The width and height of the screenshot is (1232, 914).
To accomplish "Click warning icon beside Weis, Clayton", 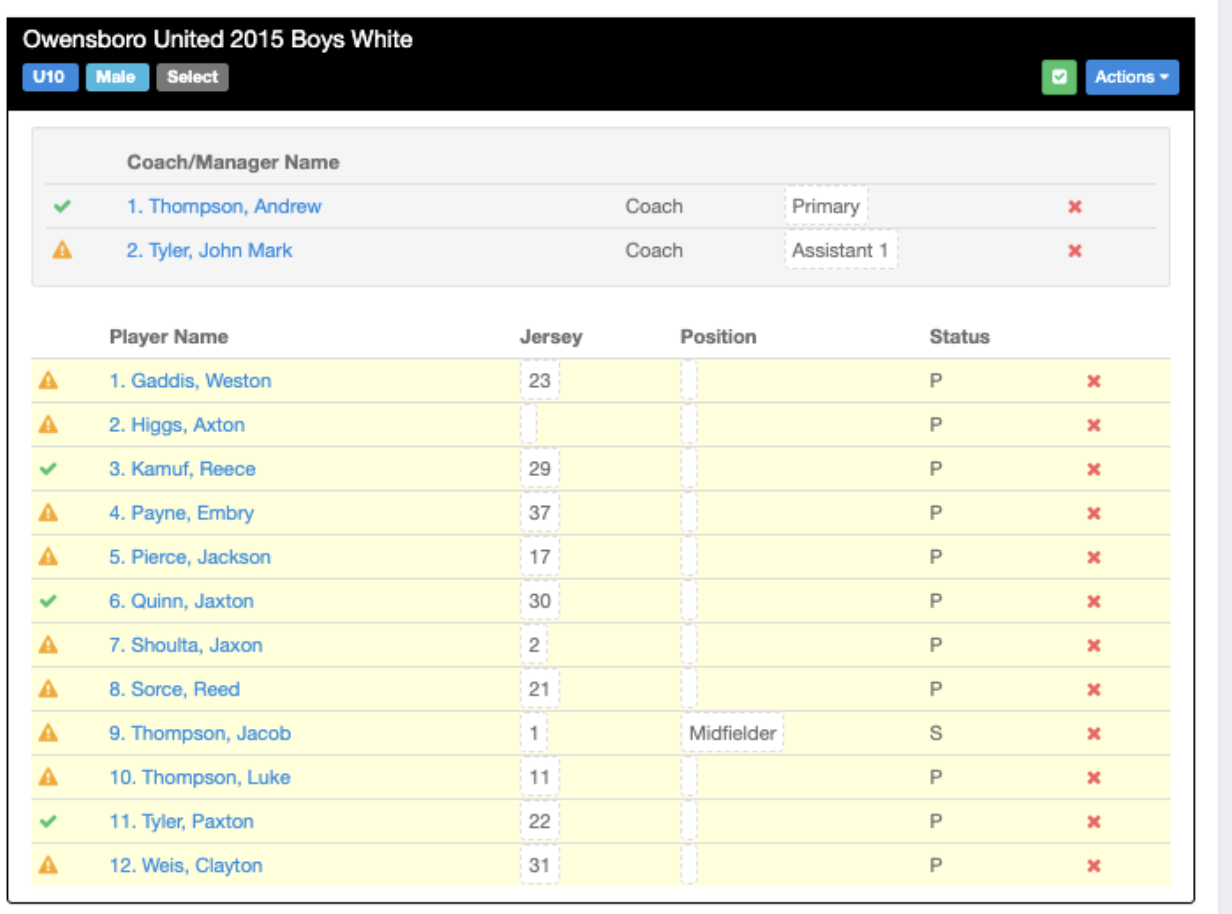I will click(48, 865).
